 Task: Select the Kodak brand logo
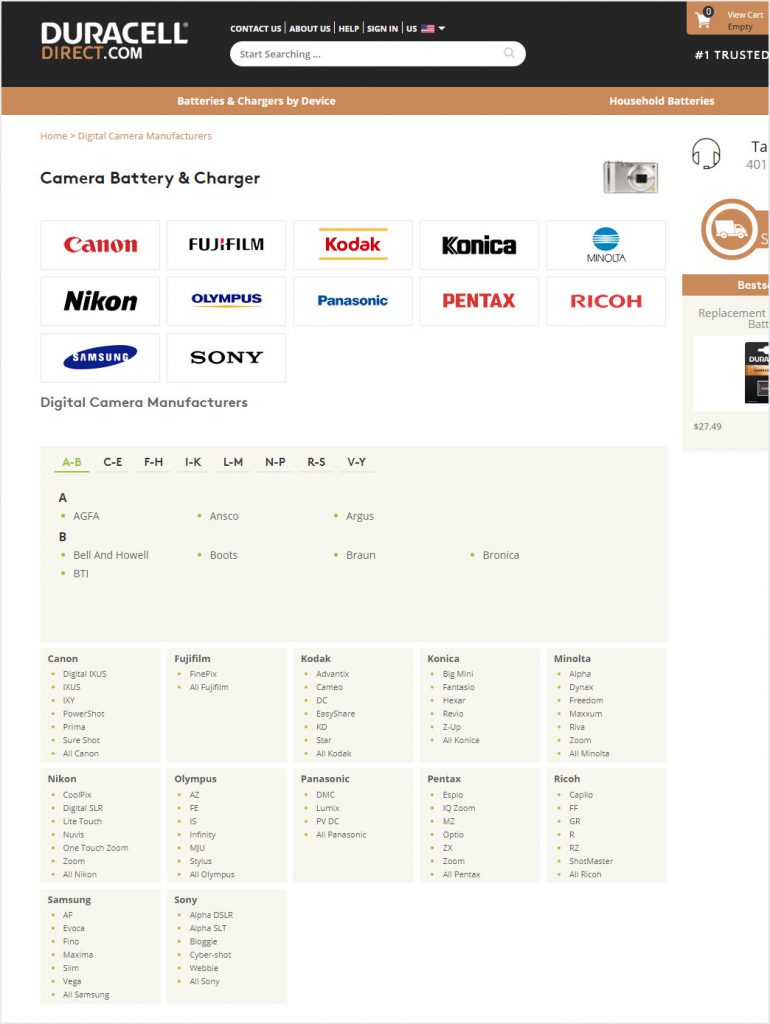click(x=353, y=245)
